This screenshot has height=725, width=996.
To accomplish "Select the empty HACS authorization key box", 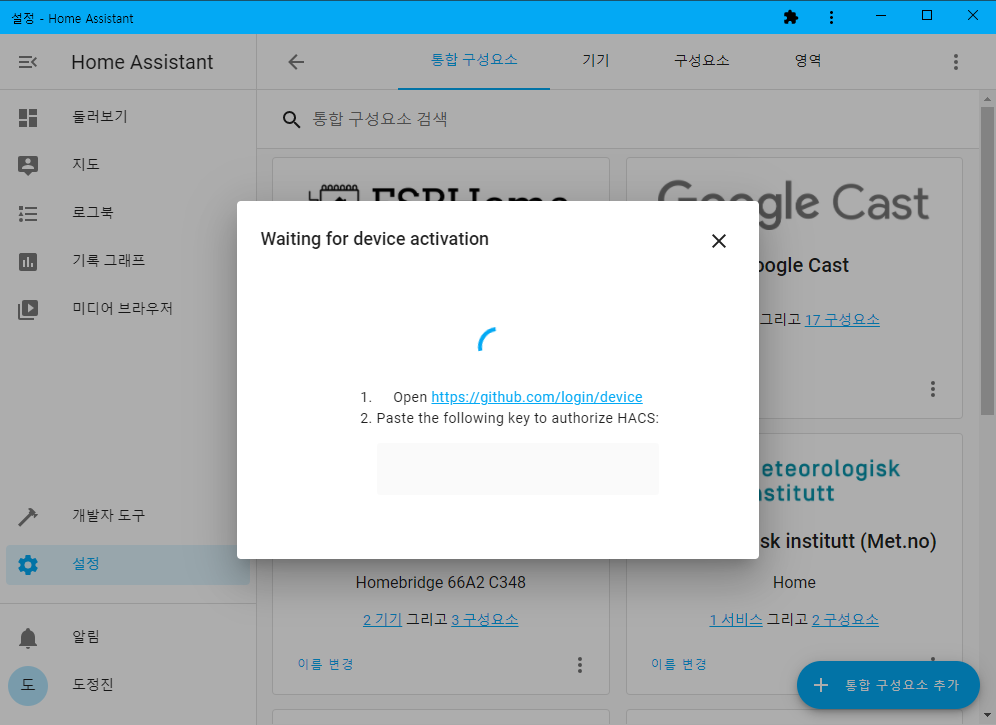I will pyautogui.click(x=518, y=469).
